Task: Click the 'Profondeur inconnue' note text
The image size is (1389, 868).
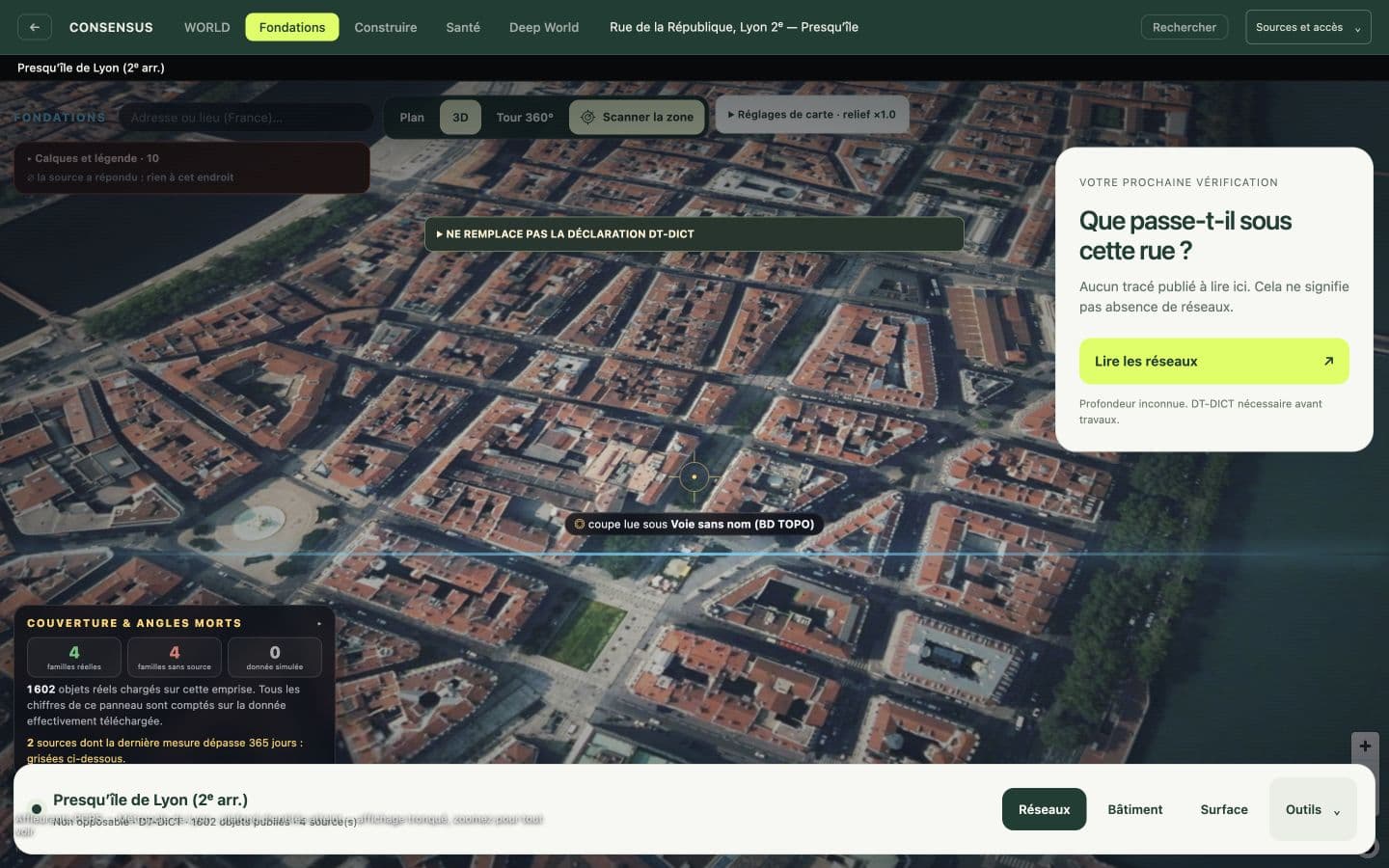Action: pyautogui.click(x=1201, y=412)
